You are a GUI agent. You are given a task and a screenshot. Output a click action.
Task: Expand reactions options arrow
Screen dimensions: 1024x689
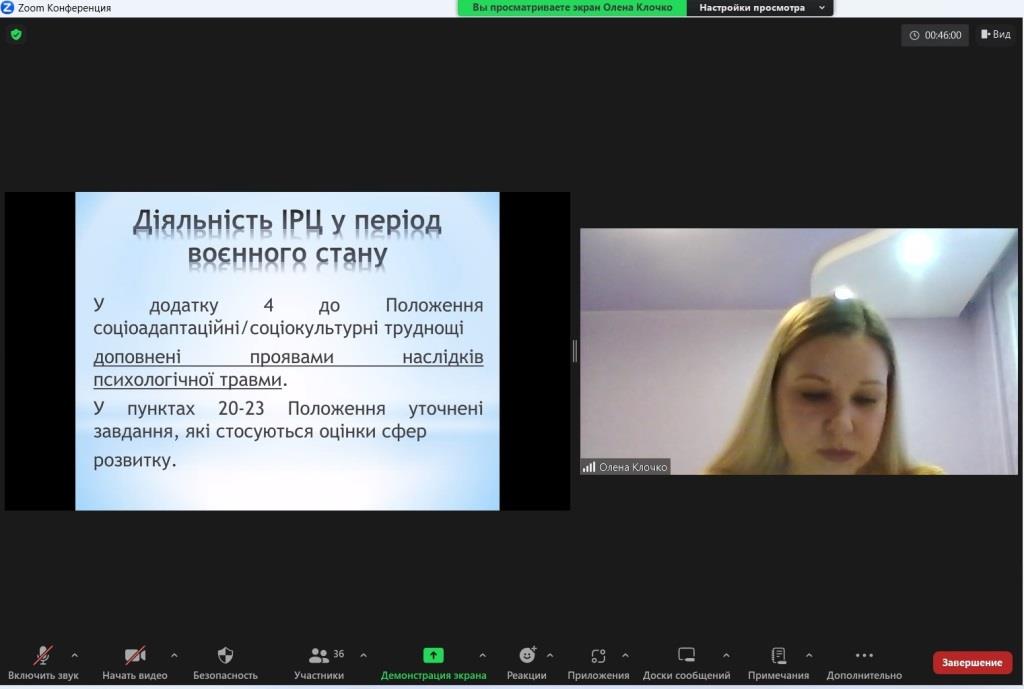(550, 655)
